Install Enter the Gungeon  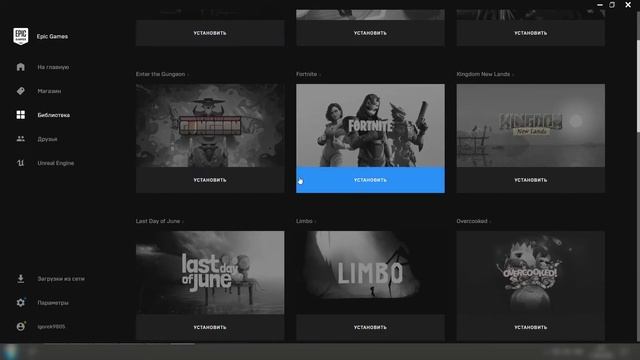click(210, 180)
